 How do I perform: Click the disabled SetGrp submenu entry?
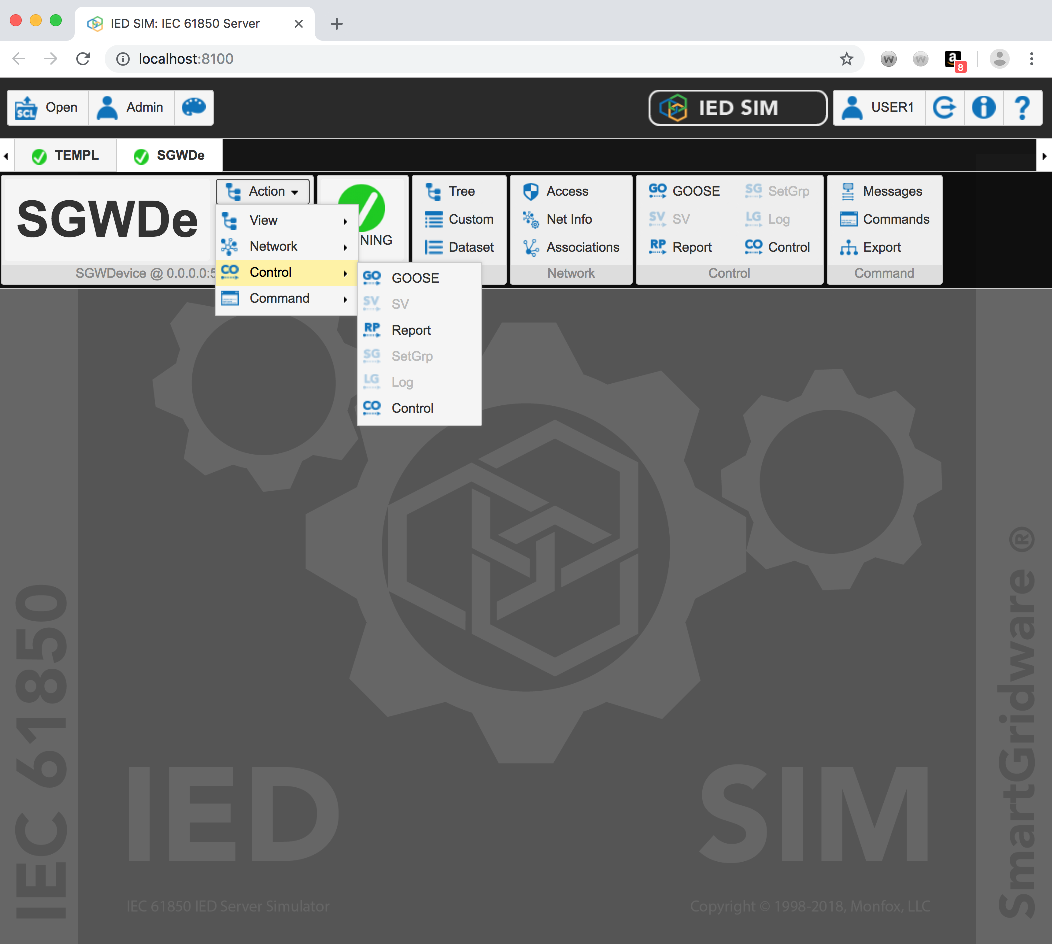[419, 356]
